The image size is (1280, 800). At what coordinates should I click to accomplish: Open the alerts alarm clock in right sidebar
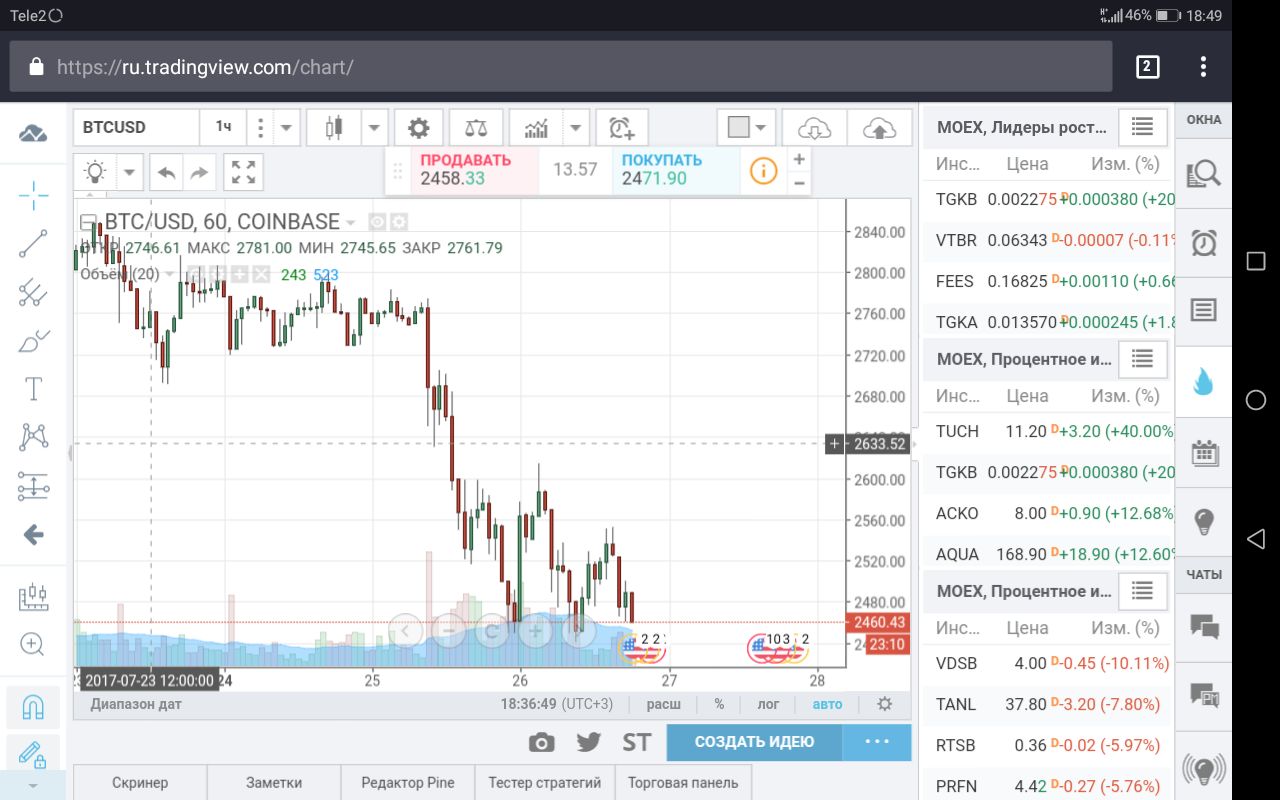[1204, 242]
